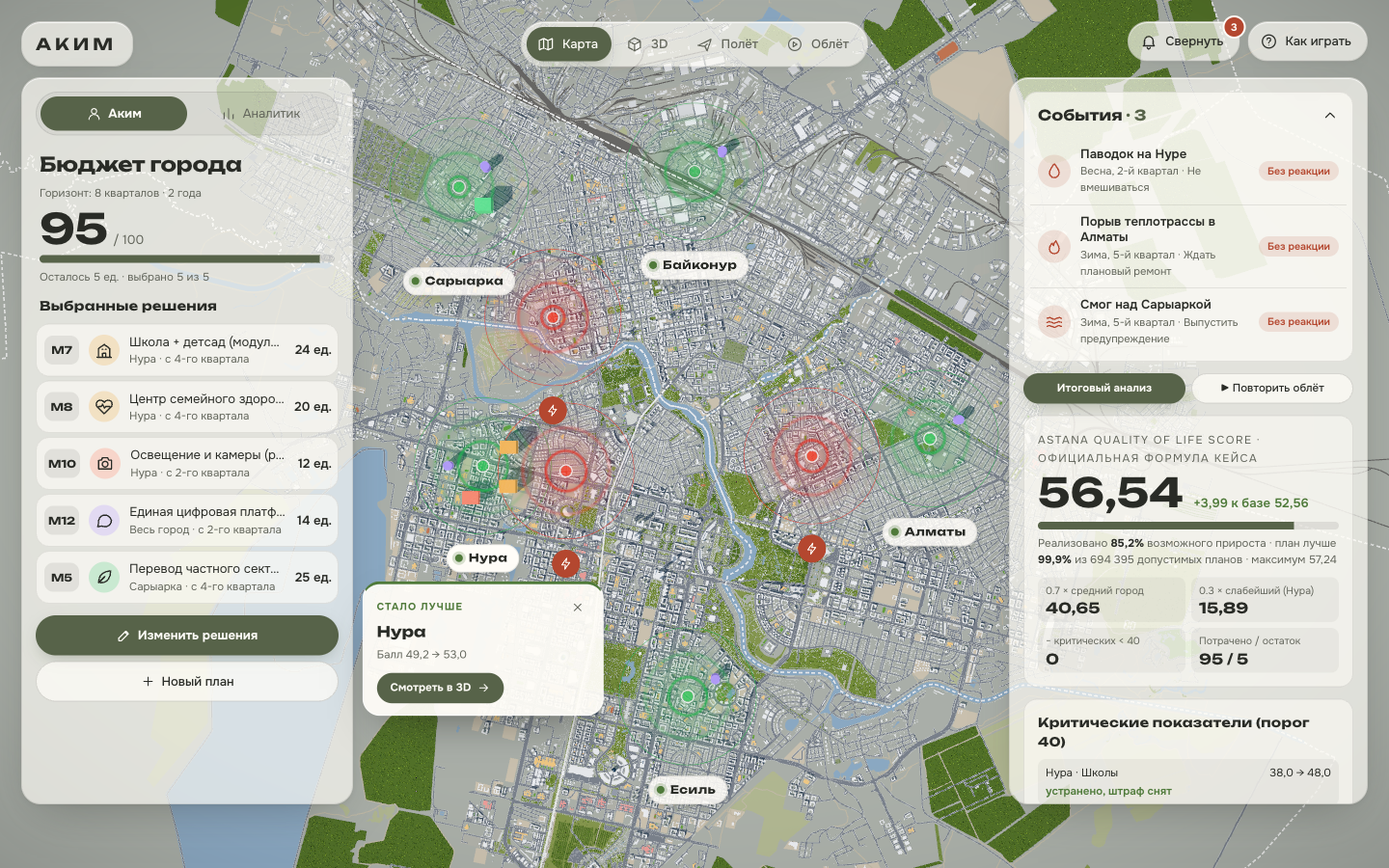
Task: Click the flame icon for Порыв теплотрассы
Action: tap(1054, 247)
